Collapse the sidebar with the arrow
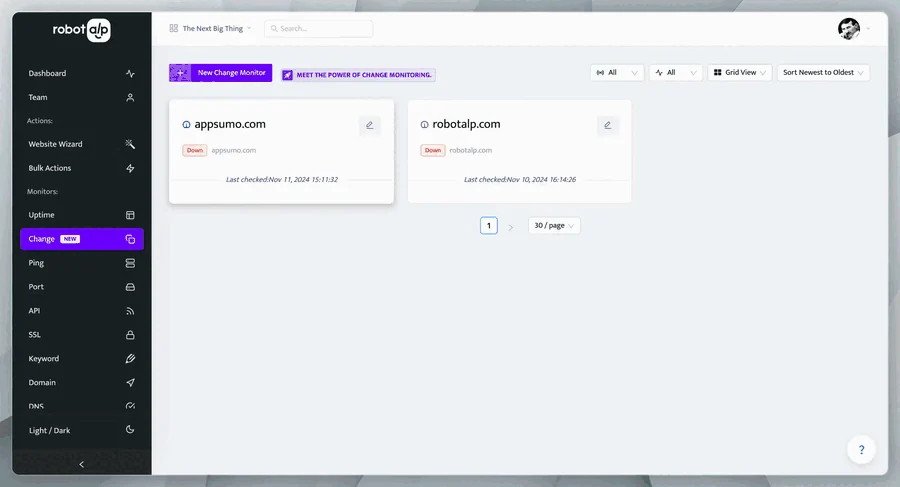The image size is (900, 487). pos(82,464)
